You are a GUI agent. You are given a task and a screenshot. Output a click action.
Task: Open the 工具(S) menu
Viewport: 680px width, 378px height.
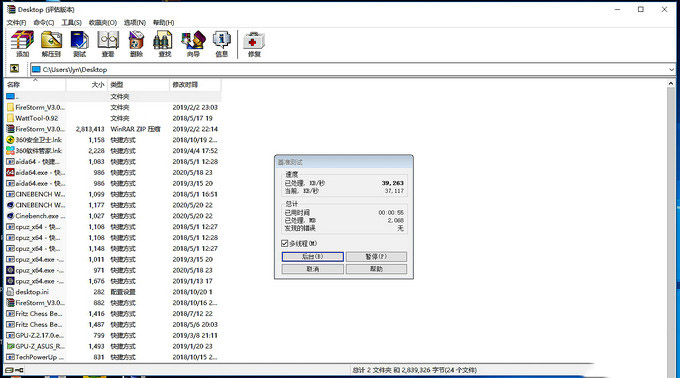(72, 23)
